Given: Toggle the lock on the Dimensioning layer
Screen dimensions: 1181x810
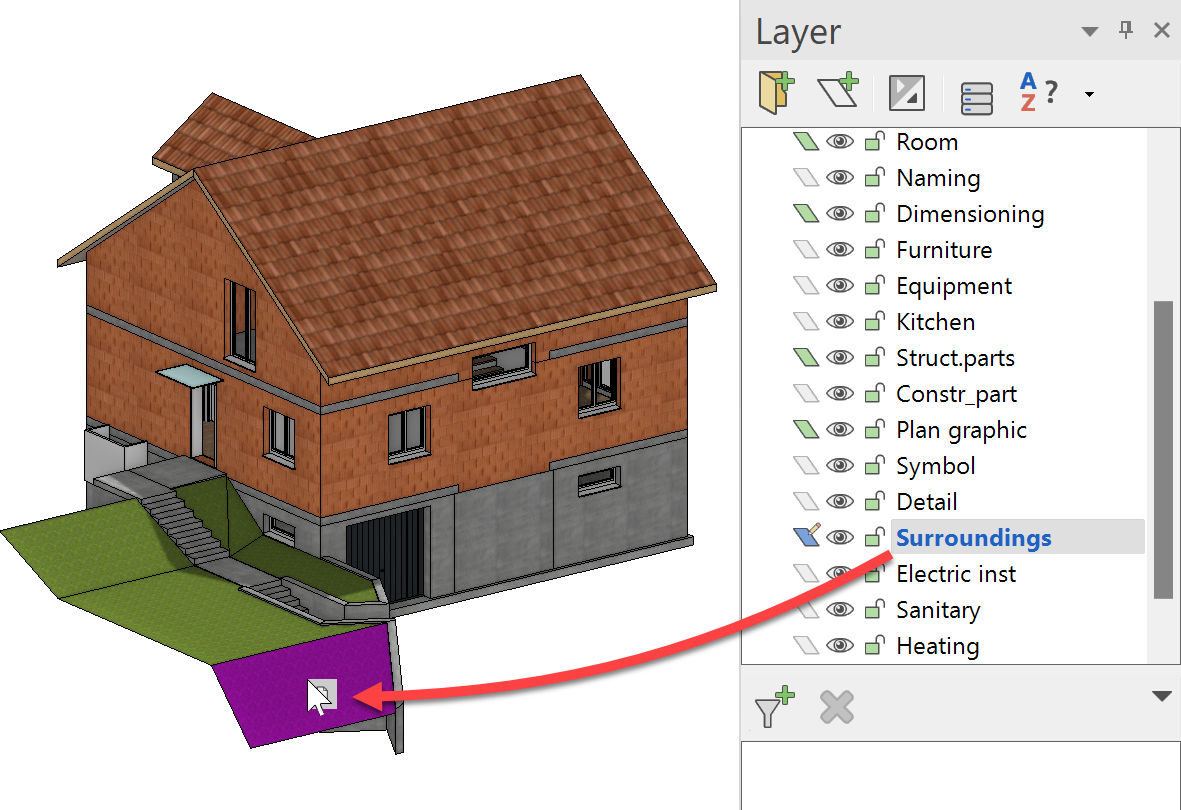Looking at the screenshot, I should tap(874, 214).
